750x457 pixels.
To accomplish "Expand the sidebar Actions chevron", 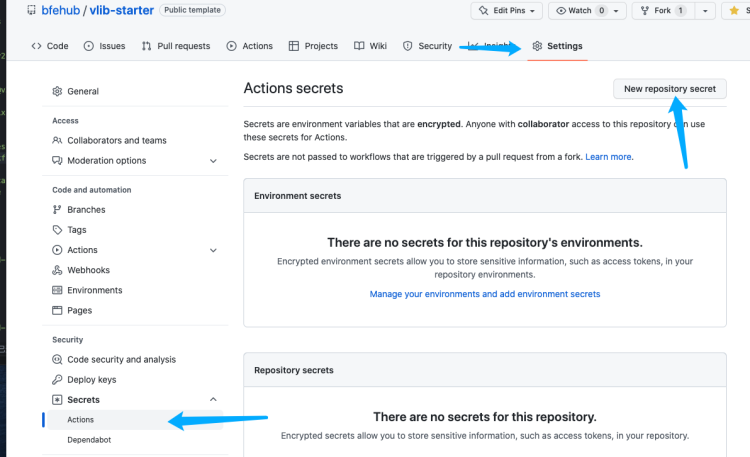I will click(213, 250).
